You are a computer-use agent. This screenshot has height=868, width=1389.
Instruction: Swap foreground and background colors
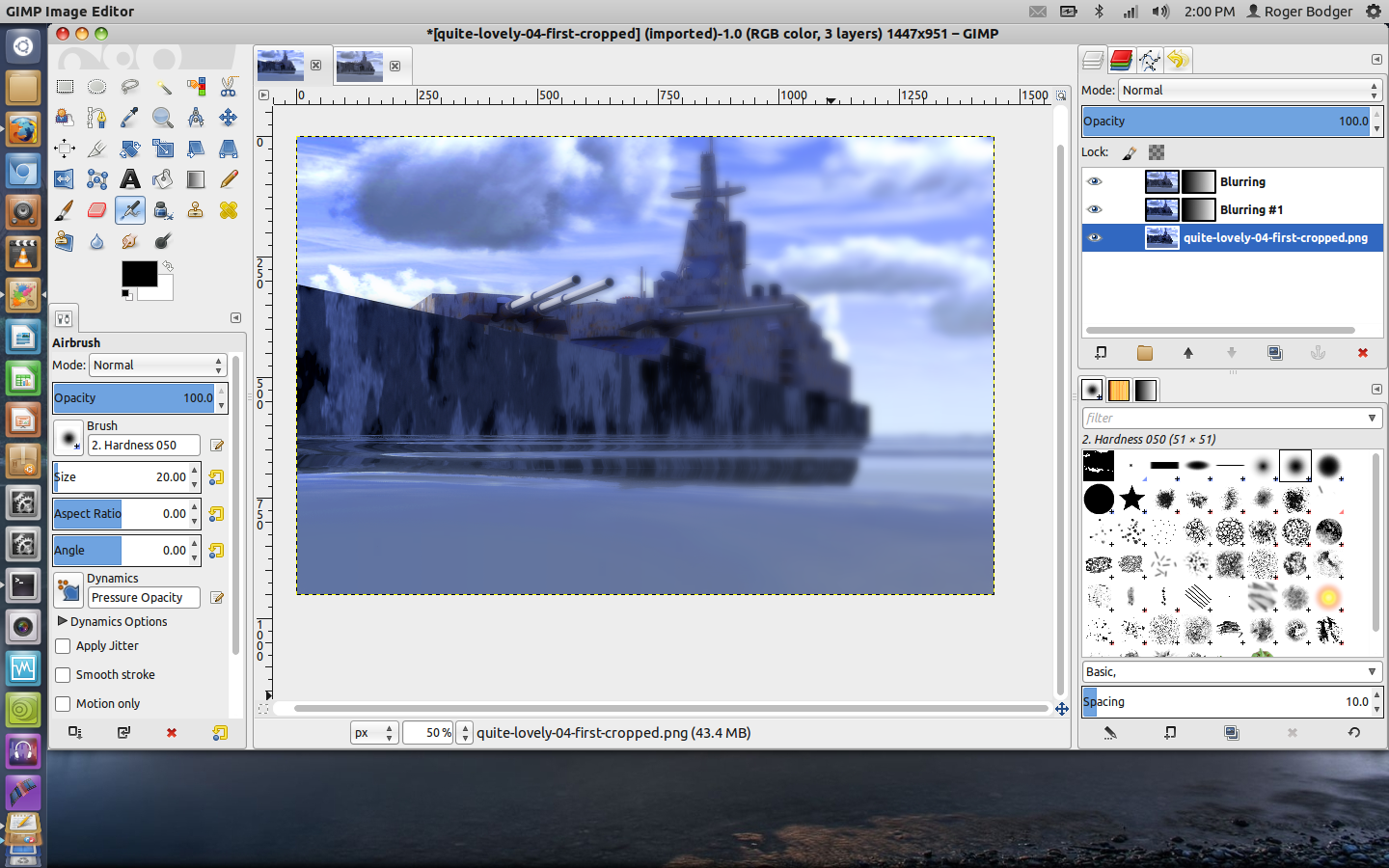tap(168, 266)
